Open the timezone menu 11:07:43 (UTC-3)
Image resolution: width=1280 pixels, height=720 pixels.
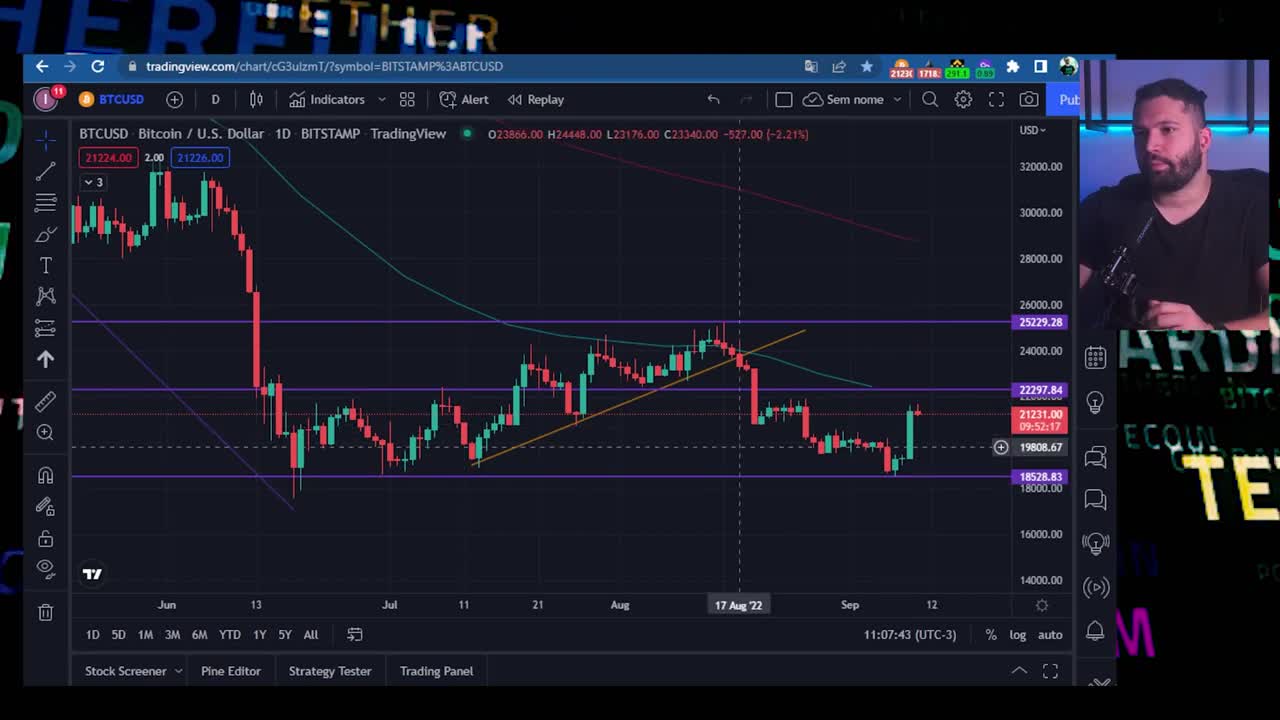tap(910, 634)
